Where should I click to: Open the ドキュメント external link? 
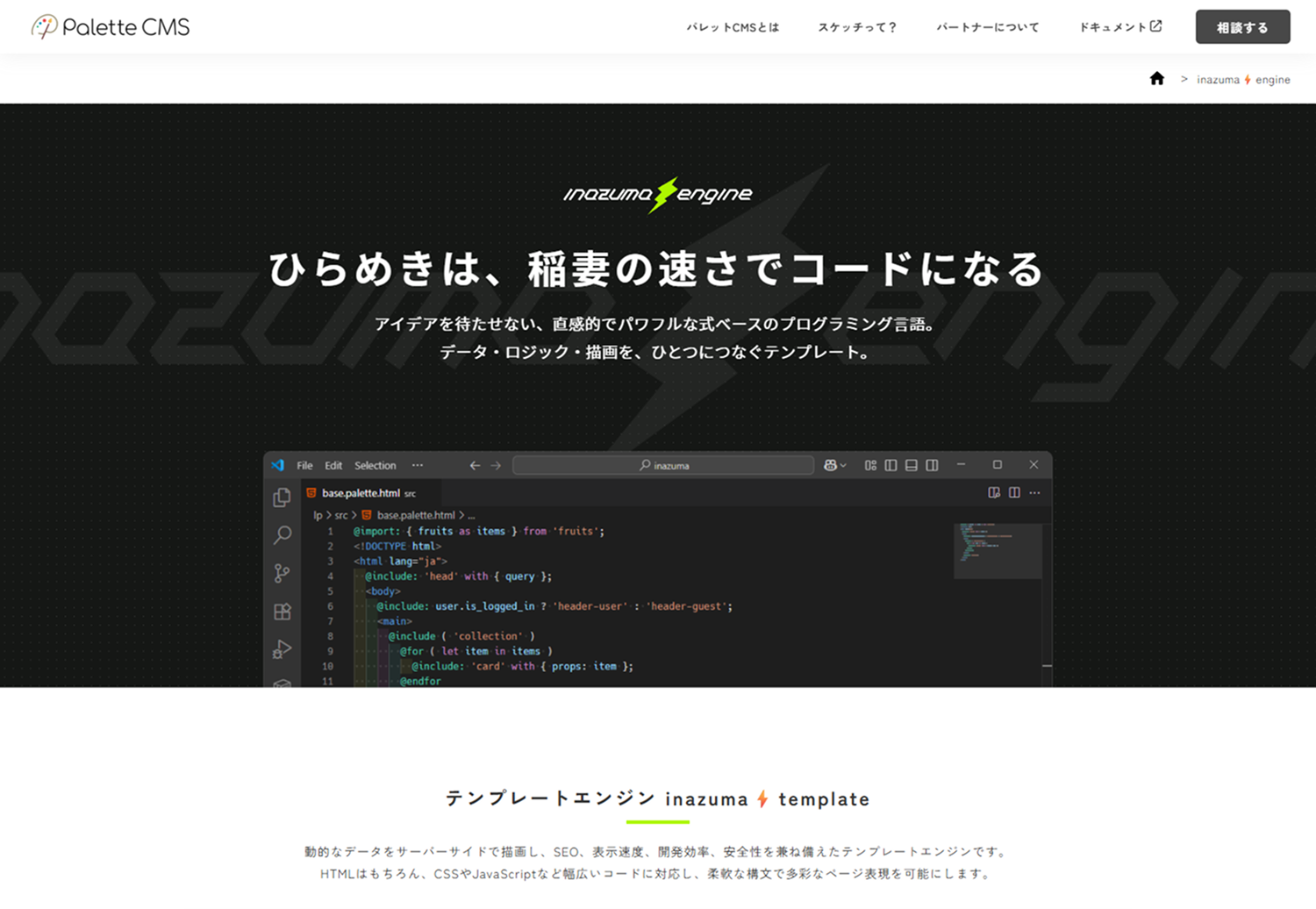[x=1120, y=27]
